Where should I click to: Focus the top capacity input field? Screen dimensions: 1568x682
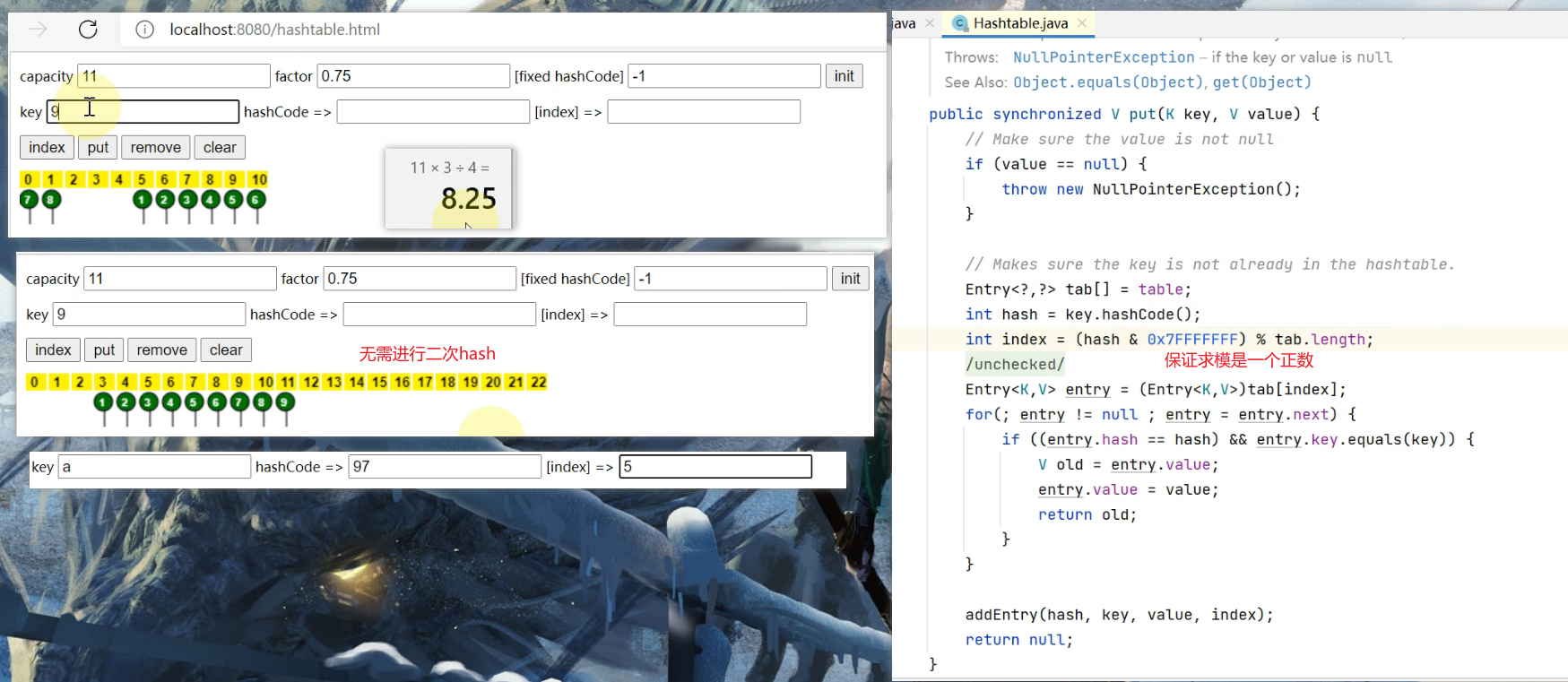174,76
